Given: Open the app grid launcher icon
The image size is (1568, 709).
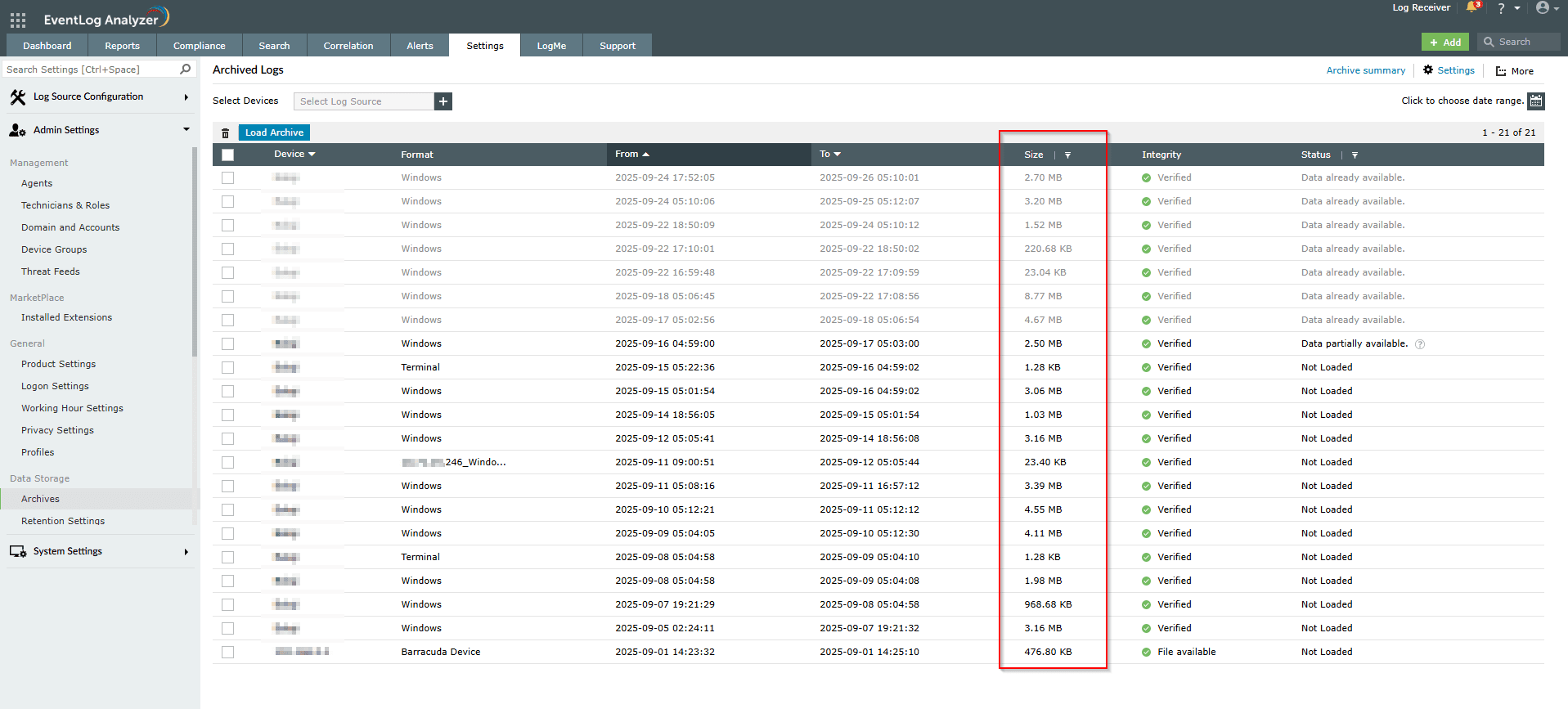Looking at the screenshot, I should (x=18, y=20).
